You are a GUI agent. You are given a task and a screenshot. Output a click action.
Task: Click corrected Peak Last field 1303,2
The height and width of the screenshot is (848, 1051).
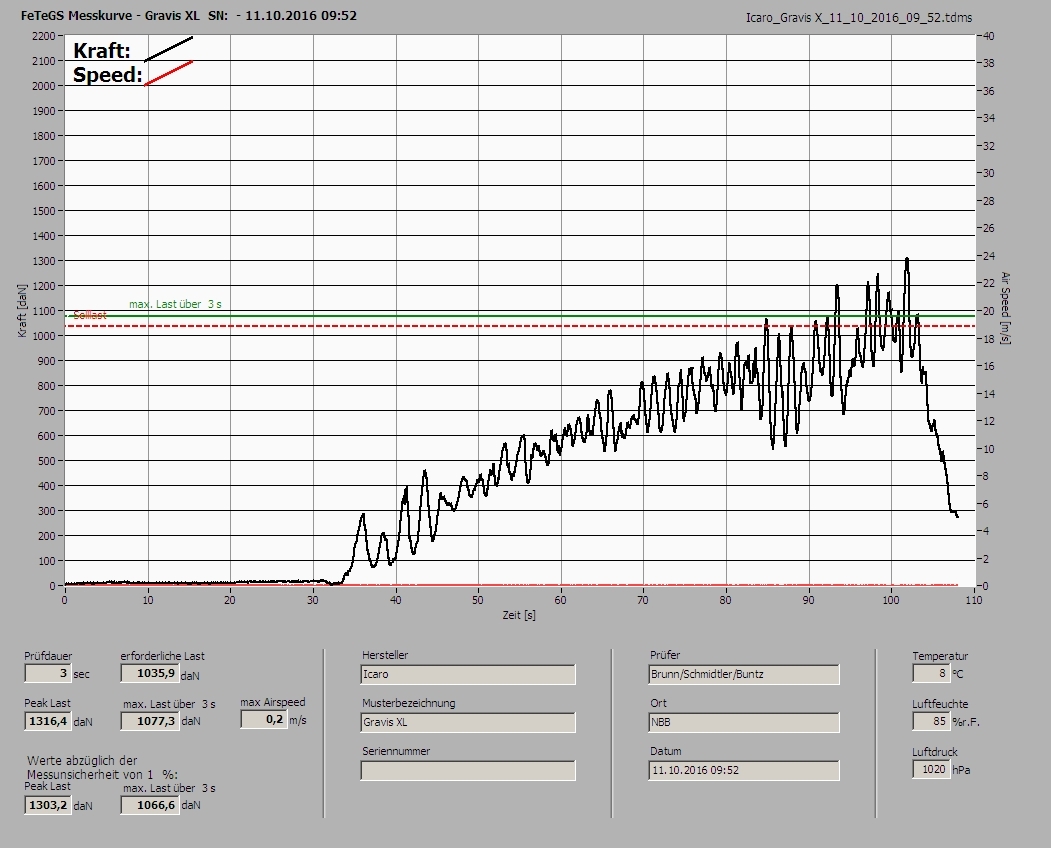tap(48, 804)
